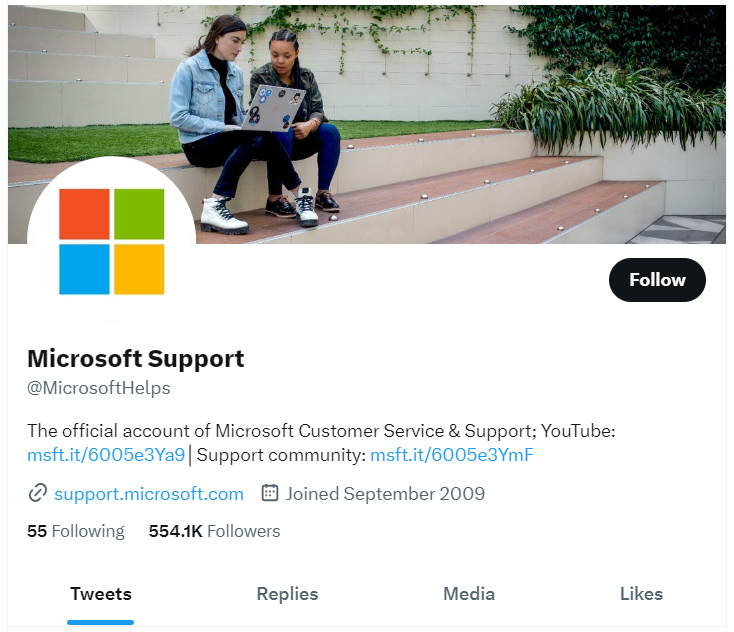Viewport: 734px width, 632px height.
Task: Open the header banner photo
Action: coord(450,100)
